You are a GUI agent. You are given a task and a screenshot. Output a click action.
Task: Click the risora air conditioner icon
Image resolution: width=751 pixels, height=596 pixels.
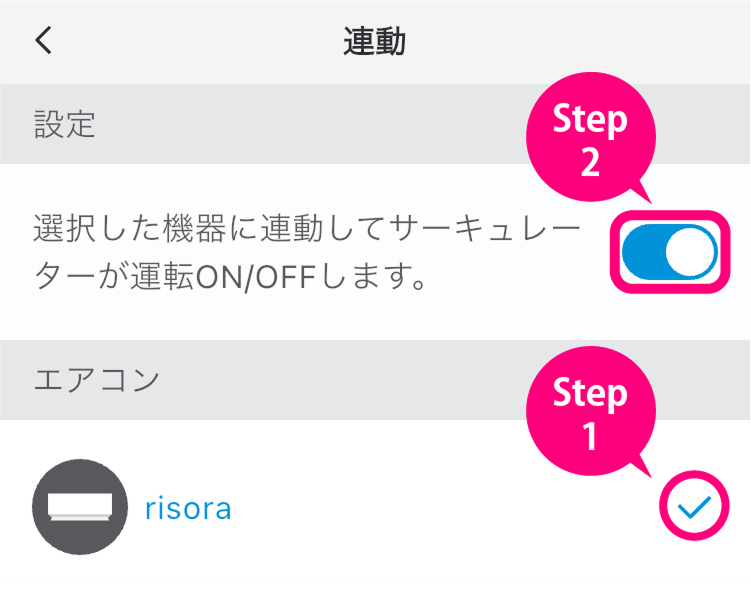tap(80, 508)
